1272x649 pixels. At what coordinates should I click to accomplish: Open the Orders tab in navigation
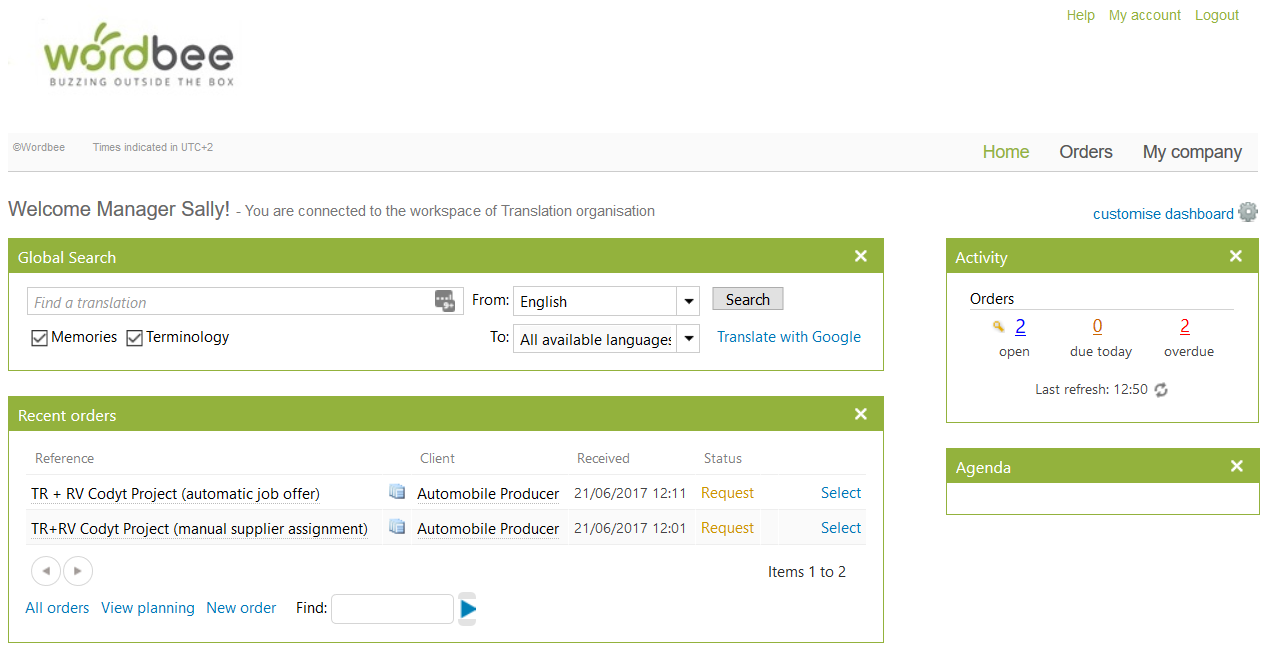1085,152
